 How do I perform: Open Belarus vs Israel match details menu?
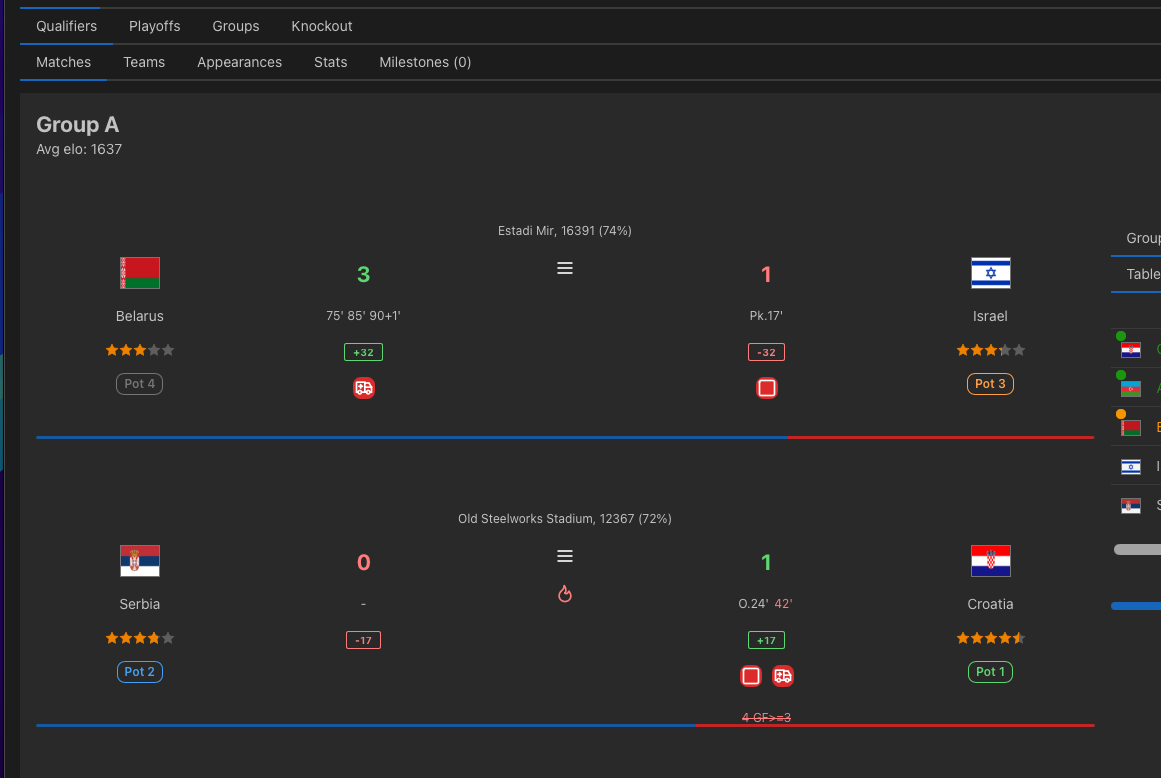(565, 268)
